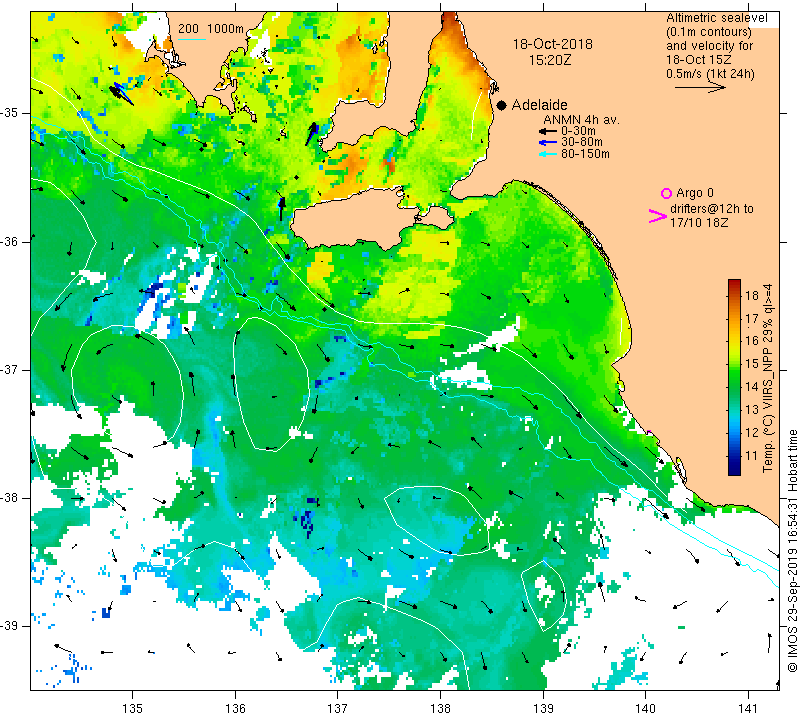Click the green 14 degree colorbar section
Image resolution: width=800 pixels, height=720 pixels.
(x=734, y=386)
